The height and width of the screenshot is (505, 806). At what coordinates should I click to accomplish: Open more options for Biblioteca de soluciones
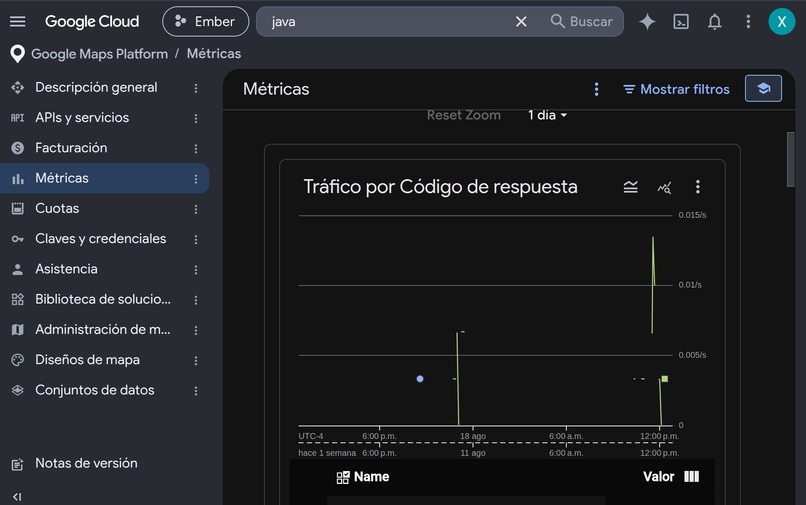coord(196,300)
